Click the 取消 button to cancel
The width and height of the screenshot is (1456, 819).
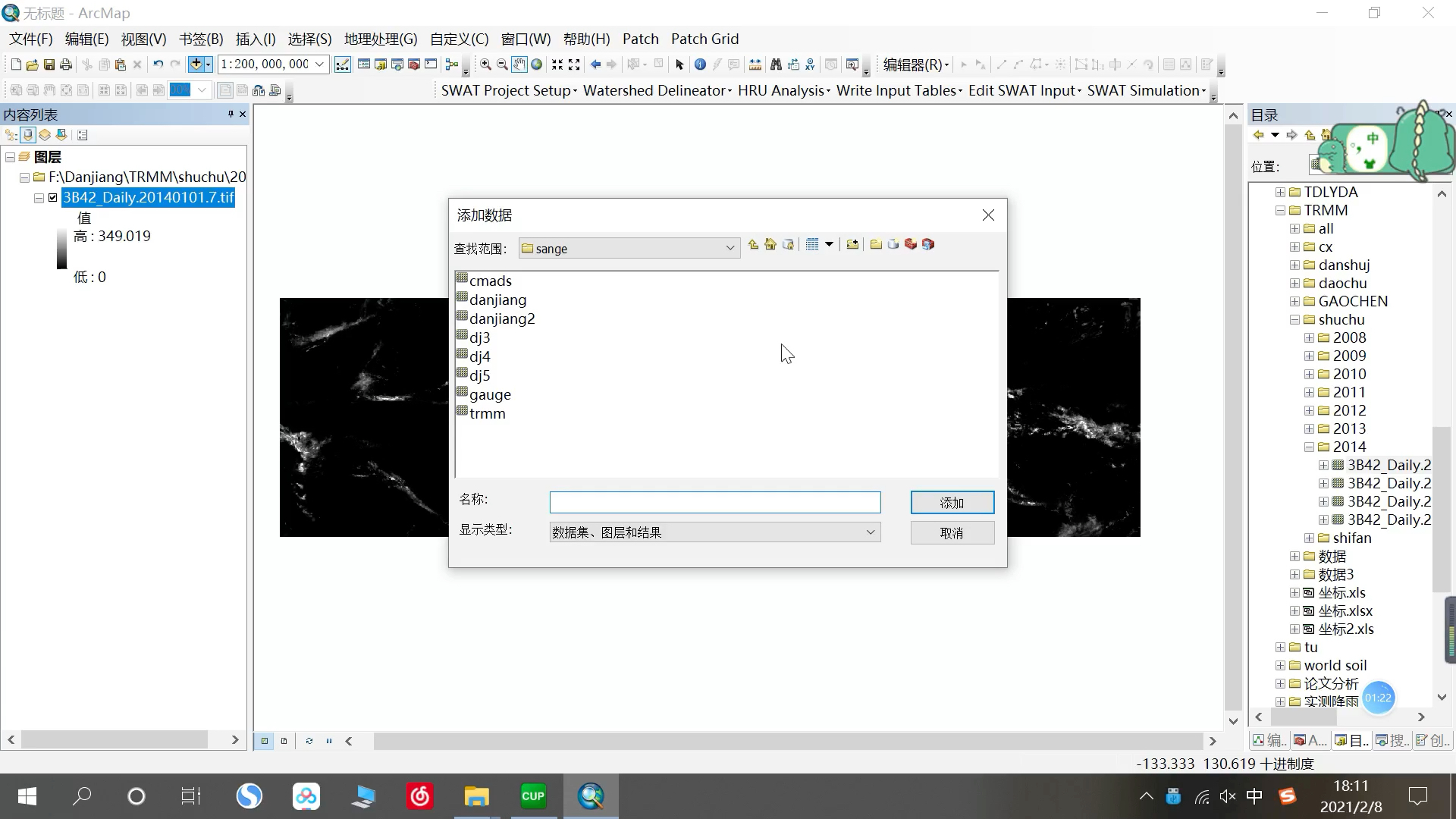click(x=952, y=532)
